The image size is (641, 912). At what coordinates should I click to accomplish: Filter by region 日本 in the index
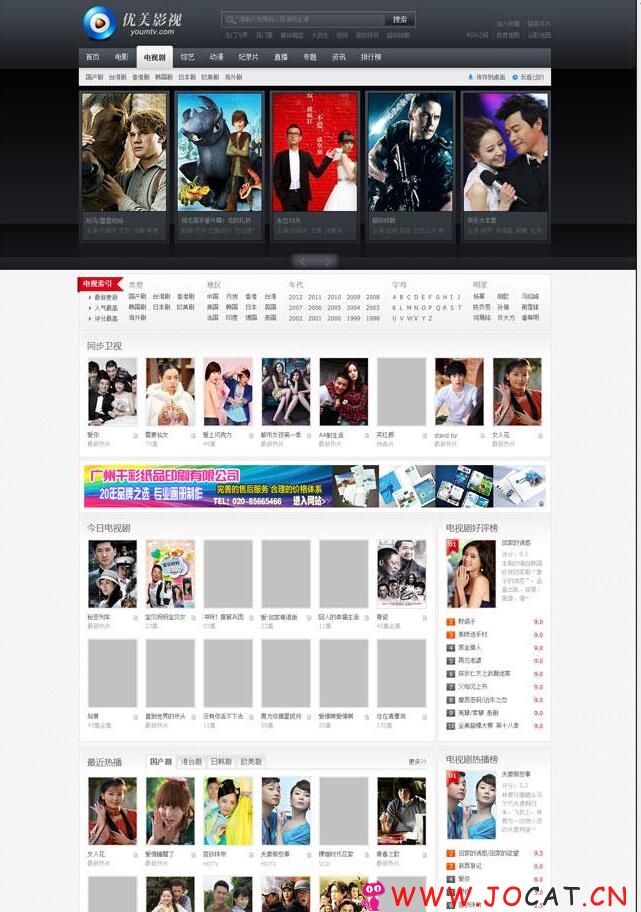(251, 308)
